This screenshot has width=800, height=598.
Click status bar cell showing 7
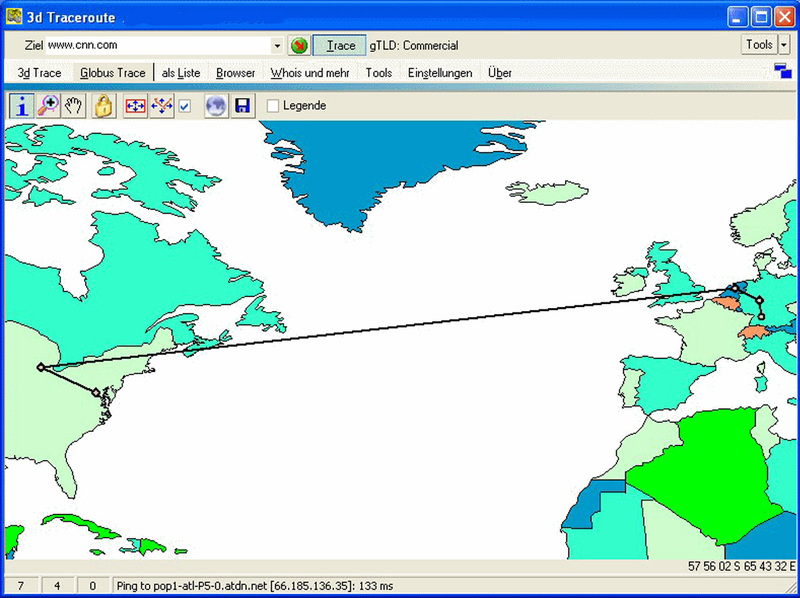click(x=20, y=586)
